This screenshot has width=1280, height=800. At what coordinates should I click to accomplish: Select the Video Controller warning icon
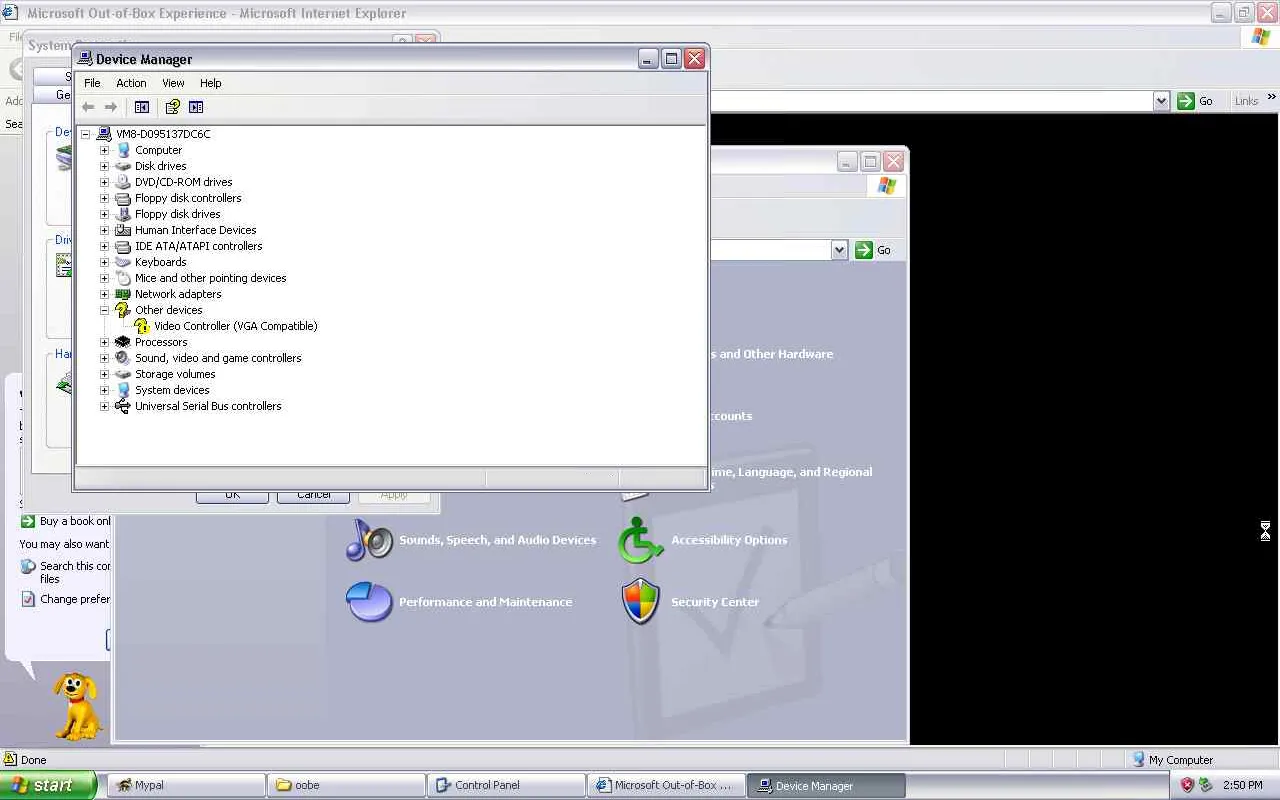(x=142, y=326)
